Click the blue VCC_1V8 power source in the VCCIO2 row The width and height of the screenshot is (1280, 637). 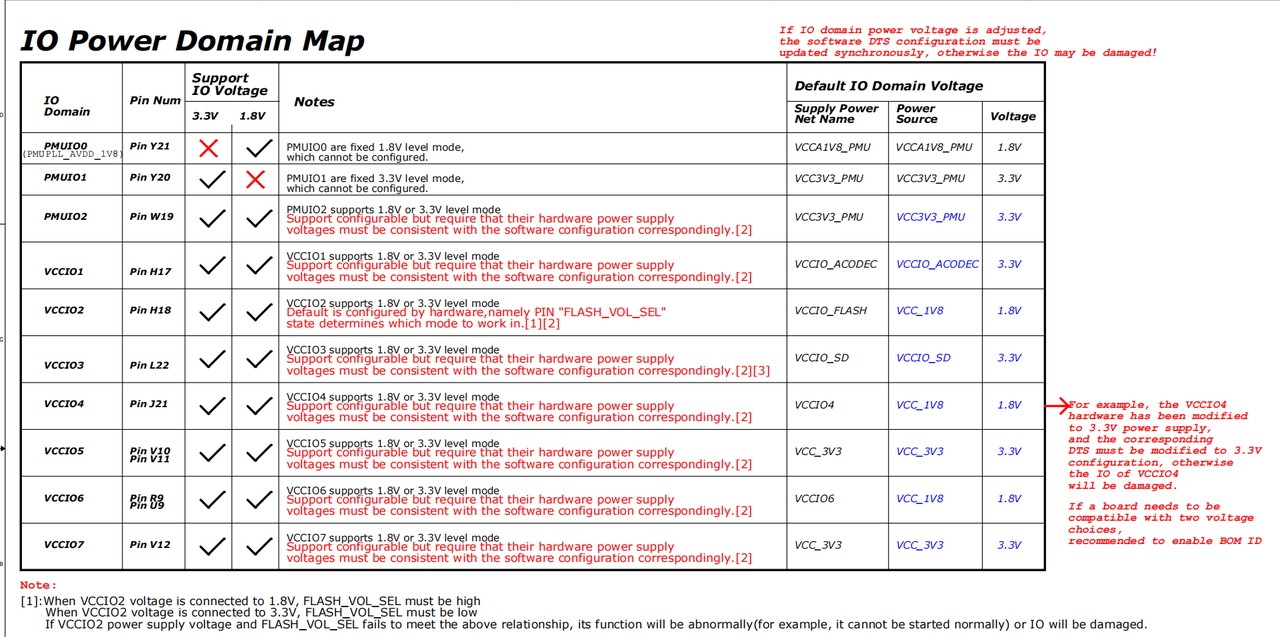(919, 311)
